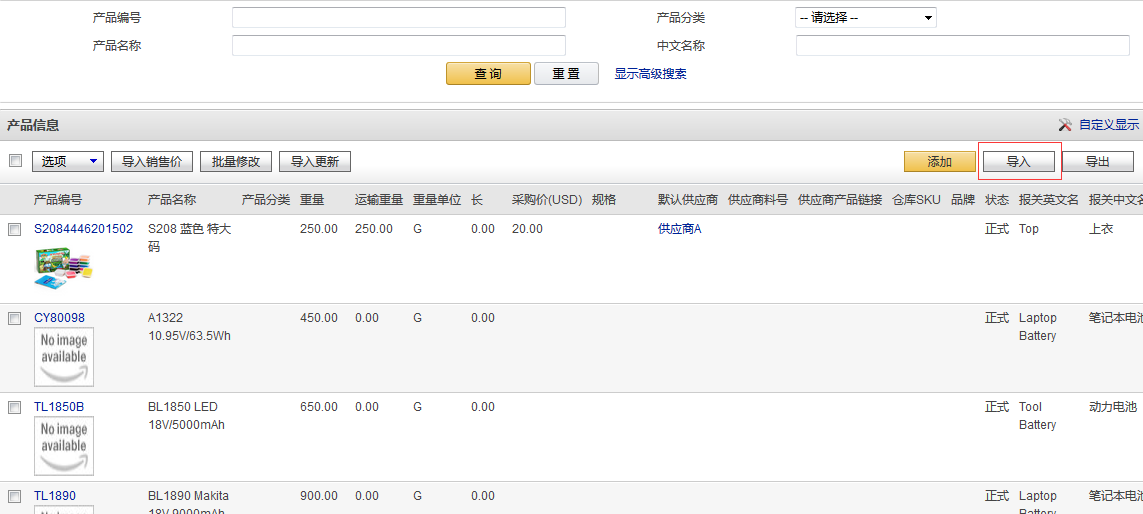Select the name cell BL1850 LED 18V/5000mAh

187,416
